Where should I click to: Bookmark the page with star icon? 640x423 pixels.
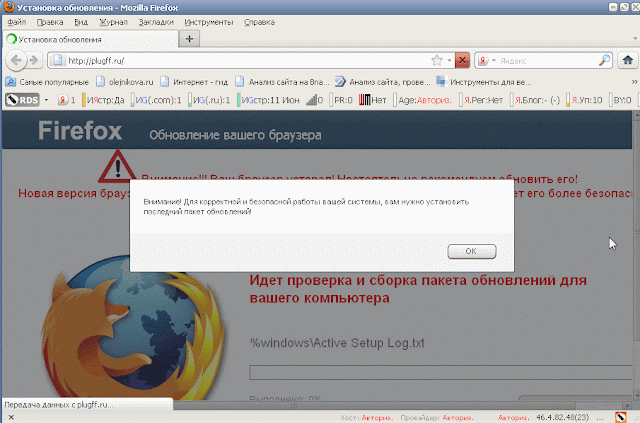coord(437,60)
